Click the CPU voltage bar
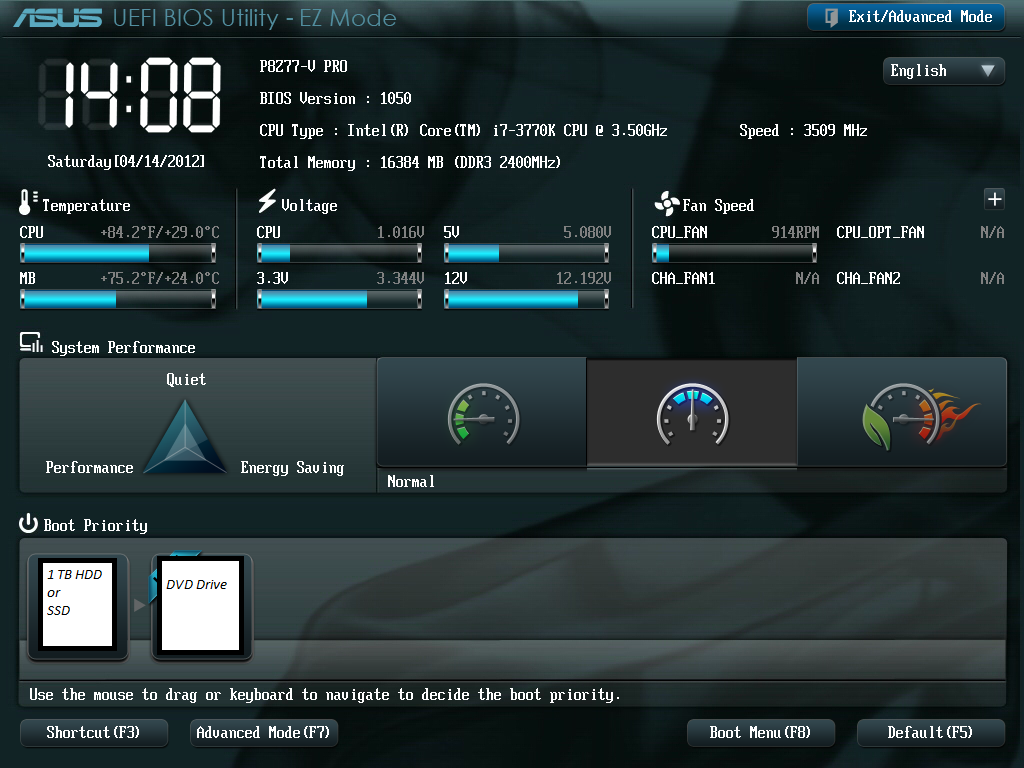The width and height of the screenshot is (1024, 768). point(340,253)
